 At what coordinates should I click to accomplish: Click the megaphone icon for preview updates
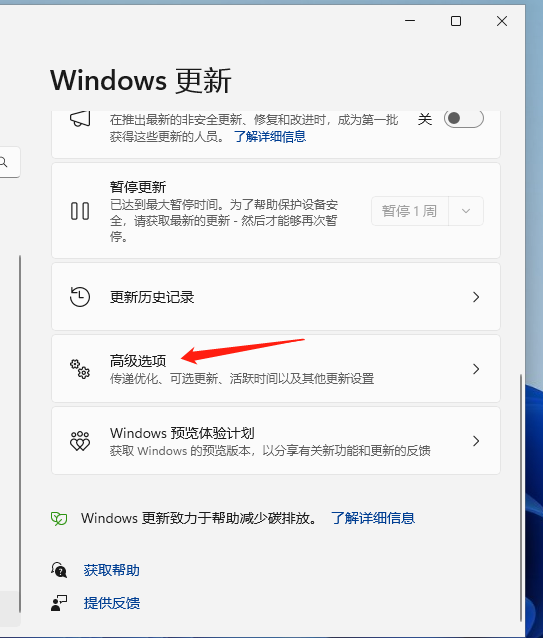click(x=80, y=119)
